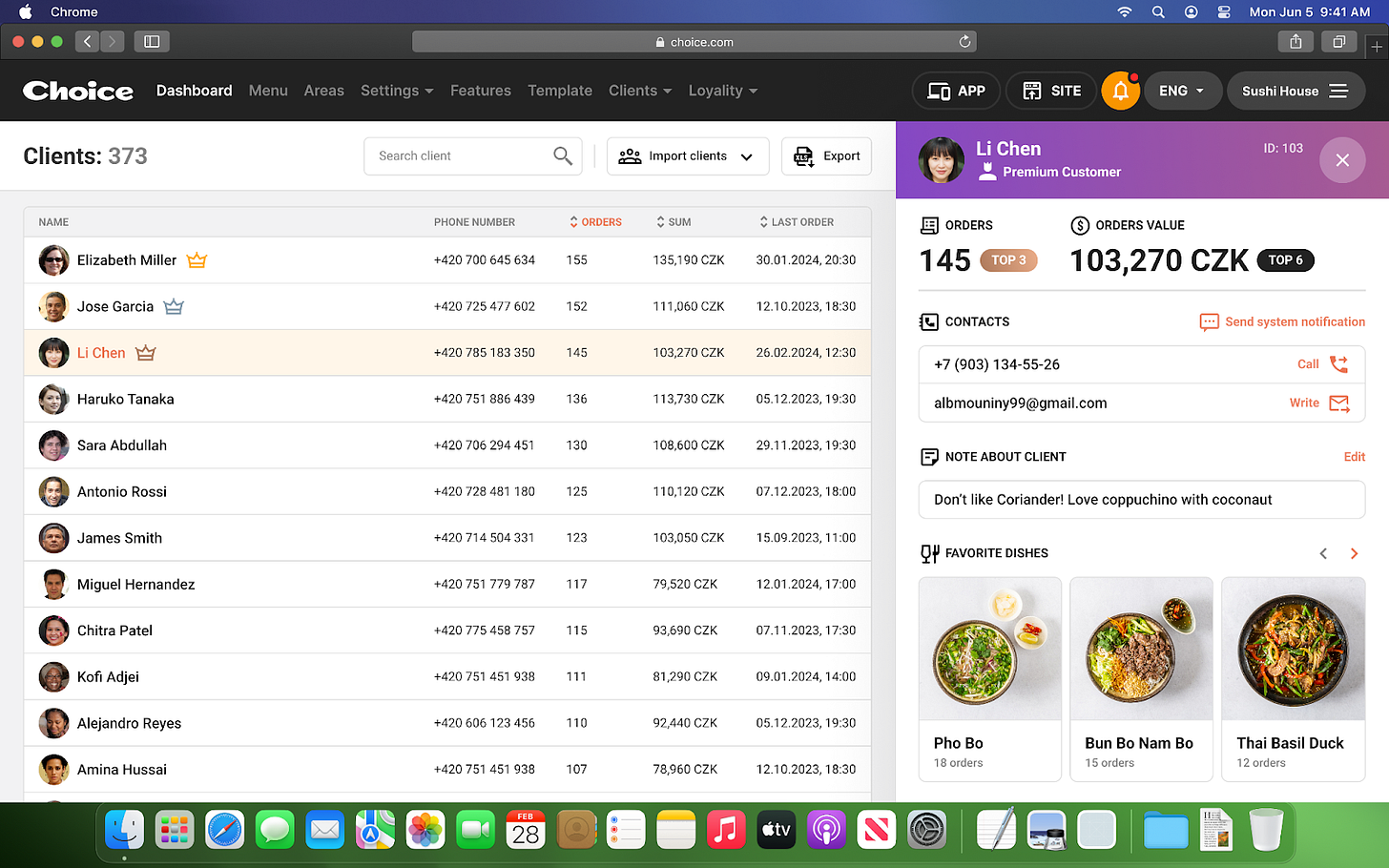The image size is (1389, 868).
Task: Sort table by LAST ORDER column
Action: coord(797,222)
